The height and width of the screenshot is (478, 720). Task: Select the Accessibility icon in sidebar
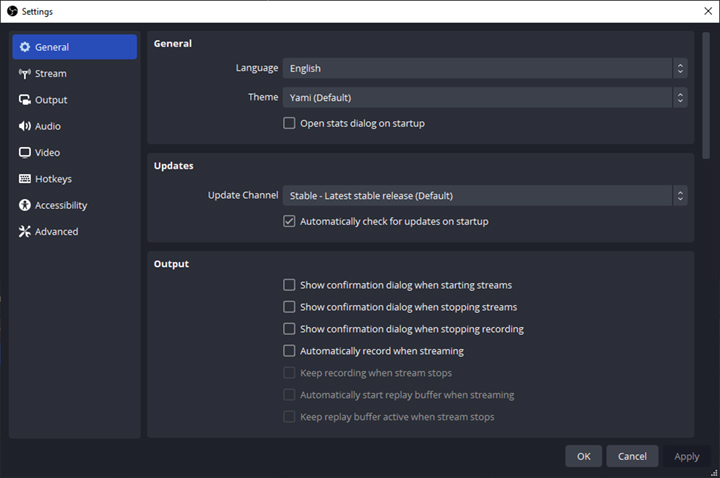pos(25,205)
